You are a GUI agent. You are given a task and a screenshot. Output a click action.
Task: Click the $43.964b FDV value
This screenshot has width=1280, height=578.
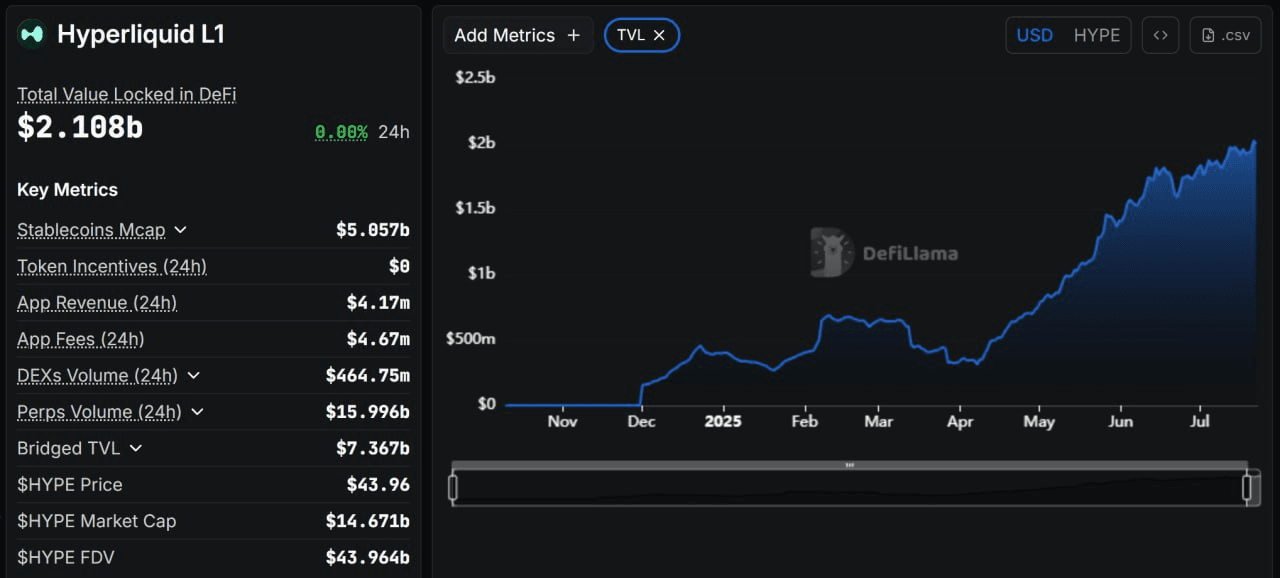pos(368,557)
